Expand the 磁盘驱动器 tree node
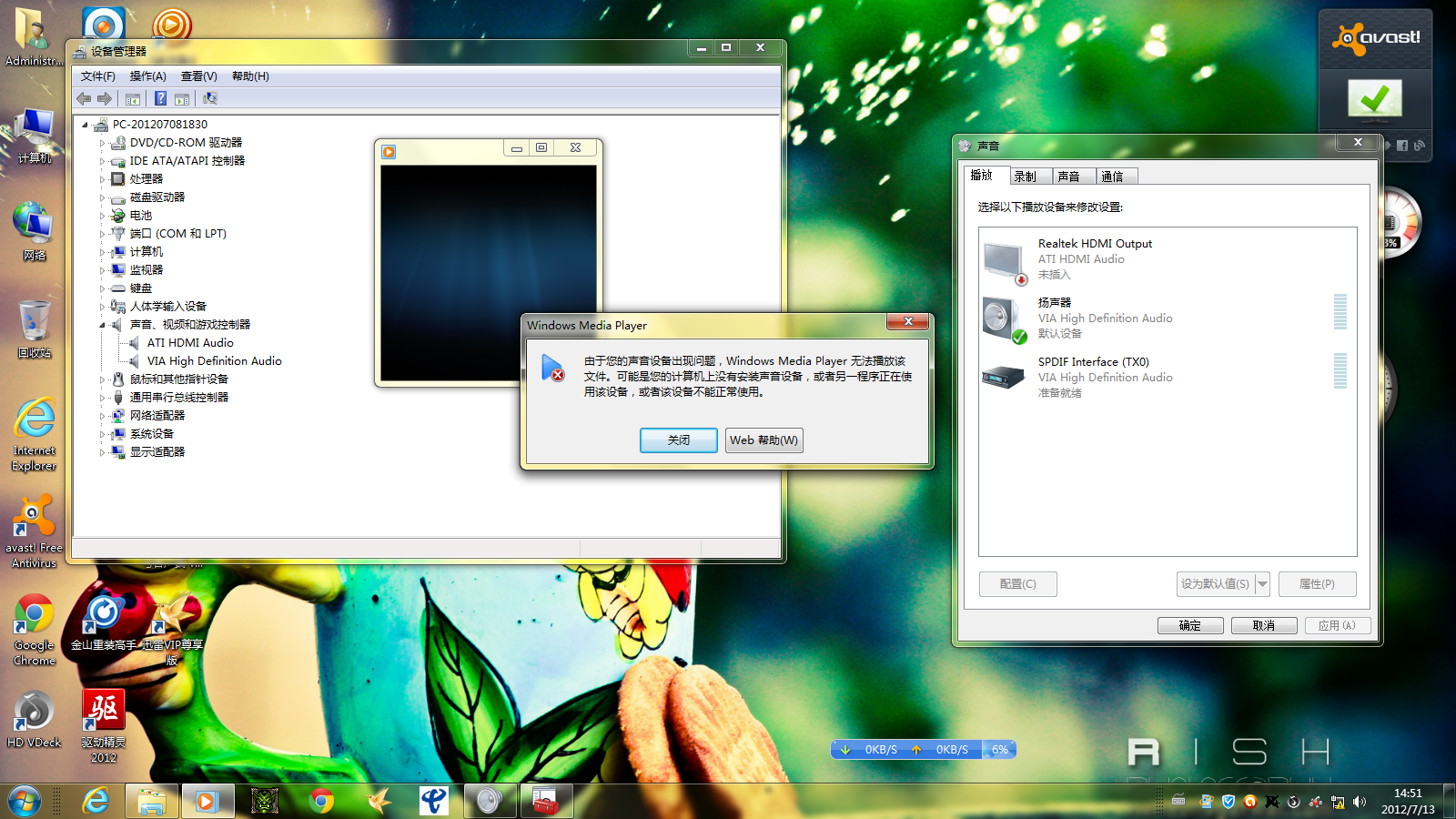 (102, 197)
